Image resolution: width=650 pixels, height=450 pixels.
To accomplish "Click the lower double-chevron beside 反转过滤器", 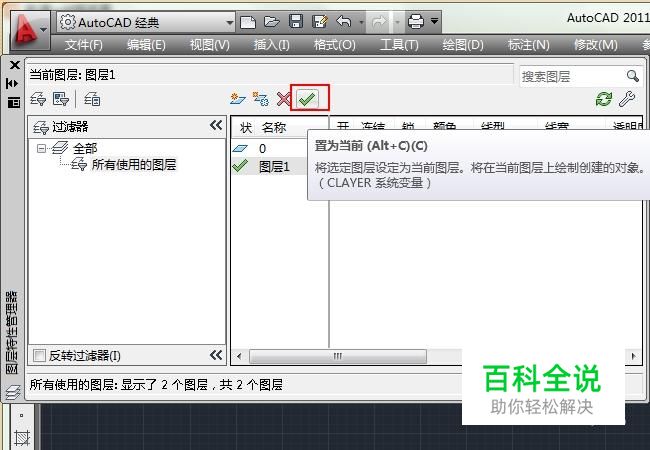I will [x=216, y=355].
